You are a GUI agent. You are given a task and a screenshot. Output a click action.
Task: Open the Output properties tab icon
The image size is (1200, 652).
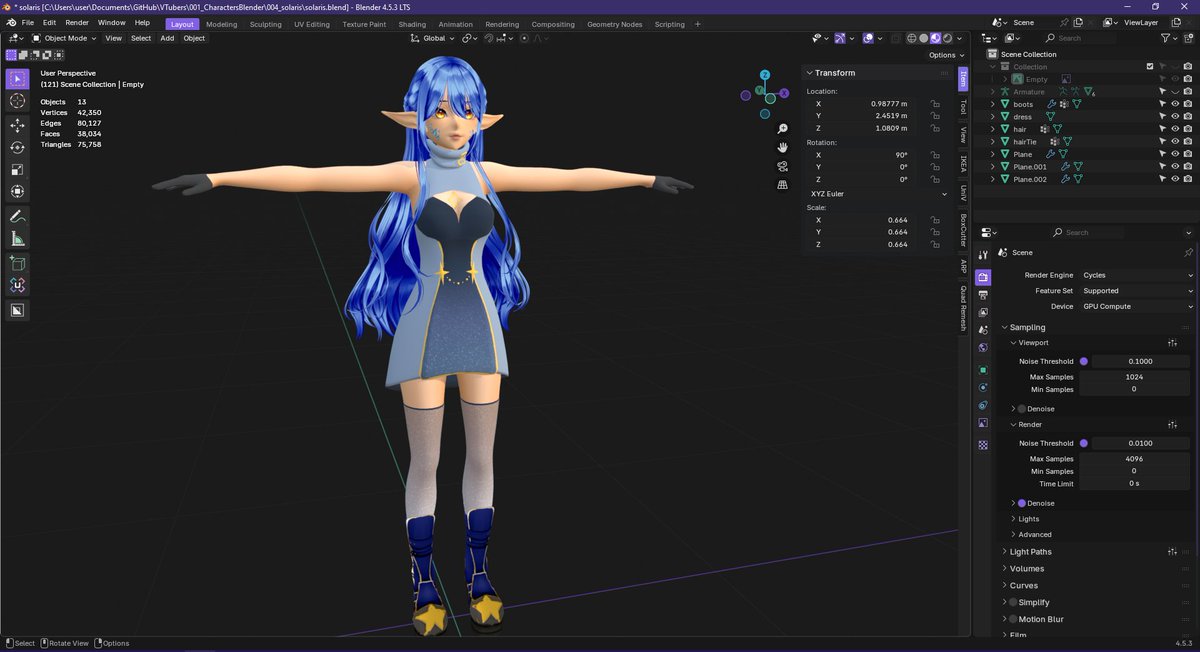(983, 295)
